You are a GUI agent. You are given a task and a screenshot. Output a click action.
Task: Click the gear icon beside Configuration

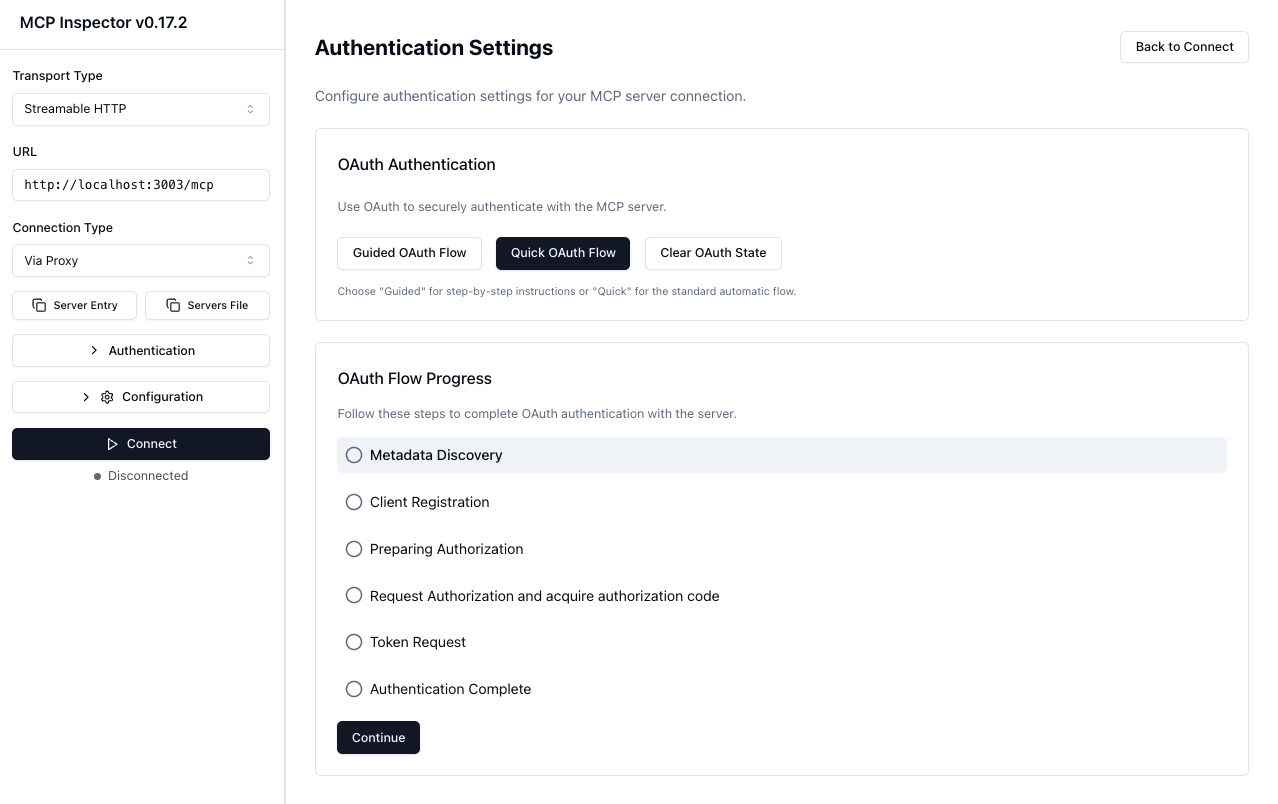pyautogui.click(x=107, y=397)
